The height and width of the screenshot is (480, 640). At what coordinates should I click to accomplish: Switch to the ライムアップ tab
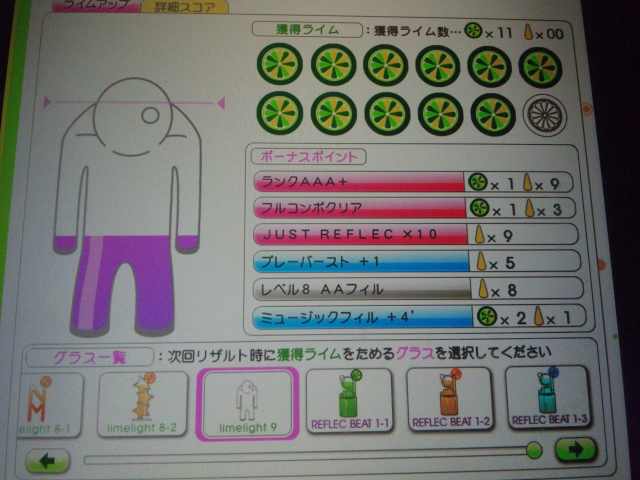pos(96,6)
